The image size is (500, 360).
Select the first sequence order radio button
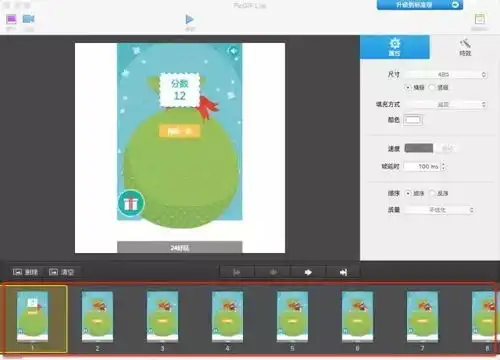coord(408,193)
